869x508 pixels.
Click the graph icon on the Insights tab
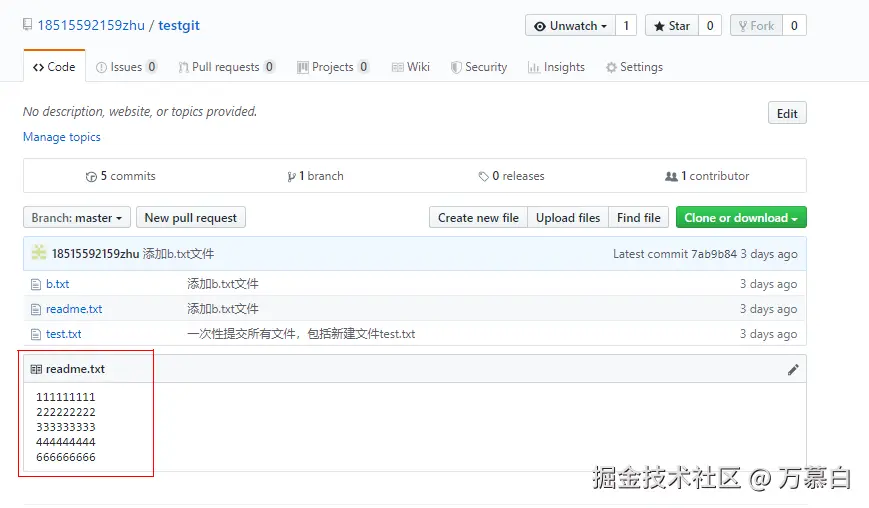tap(533, 68)
